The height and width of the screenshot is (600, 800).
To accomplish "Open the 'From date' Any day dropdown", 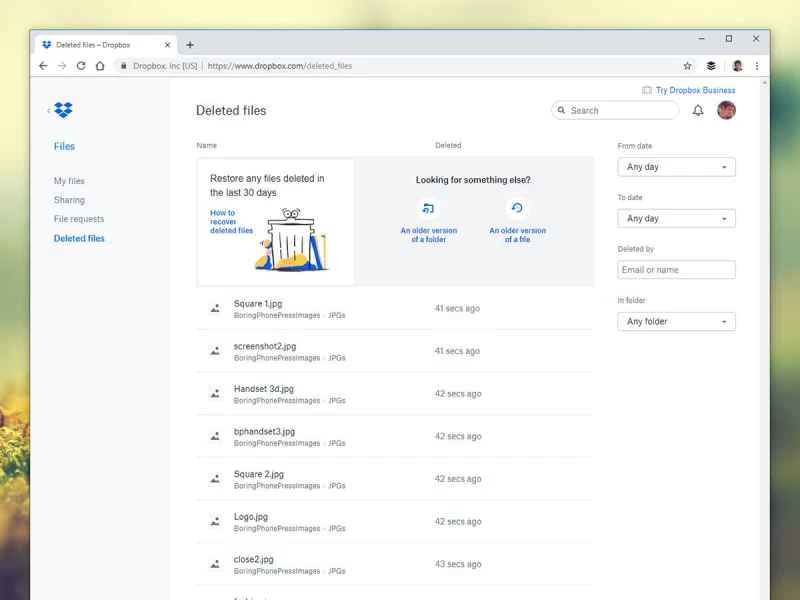I will pyautogui.click(x=676, y=167).
